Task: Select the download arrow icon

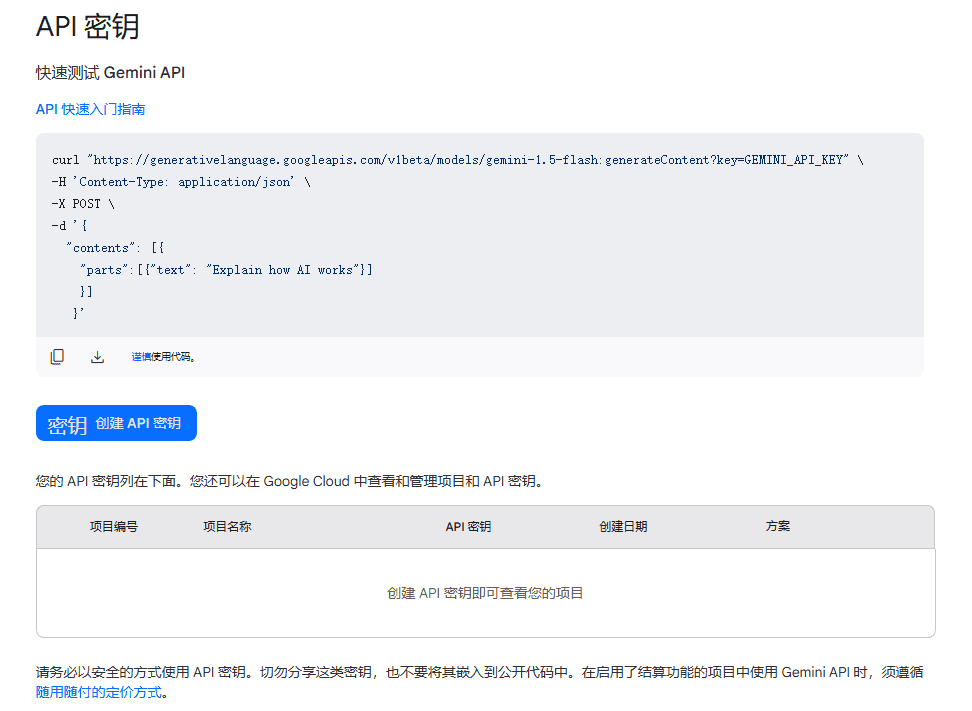Action: coord(97,356)
